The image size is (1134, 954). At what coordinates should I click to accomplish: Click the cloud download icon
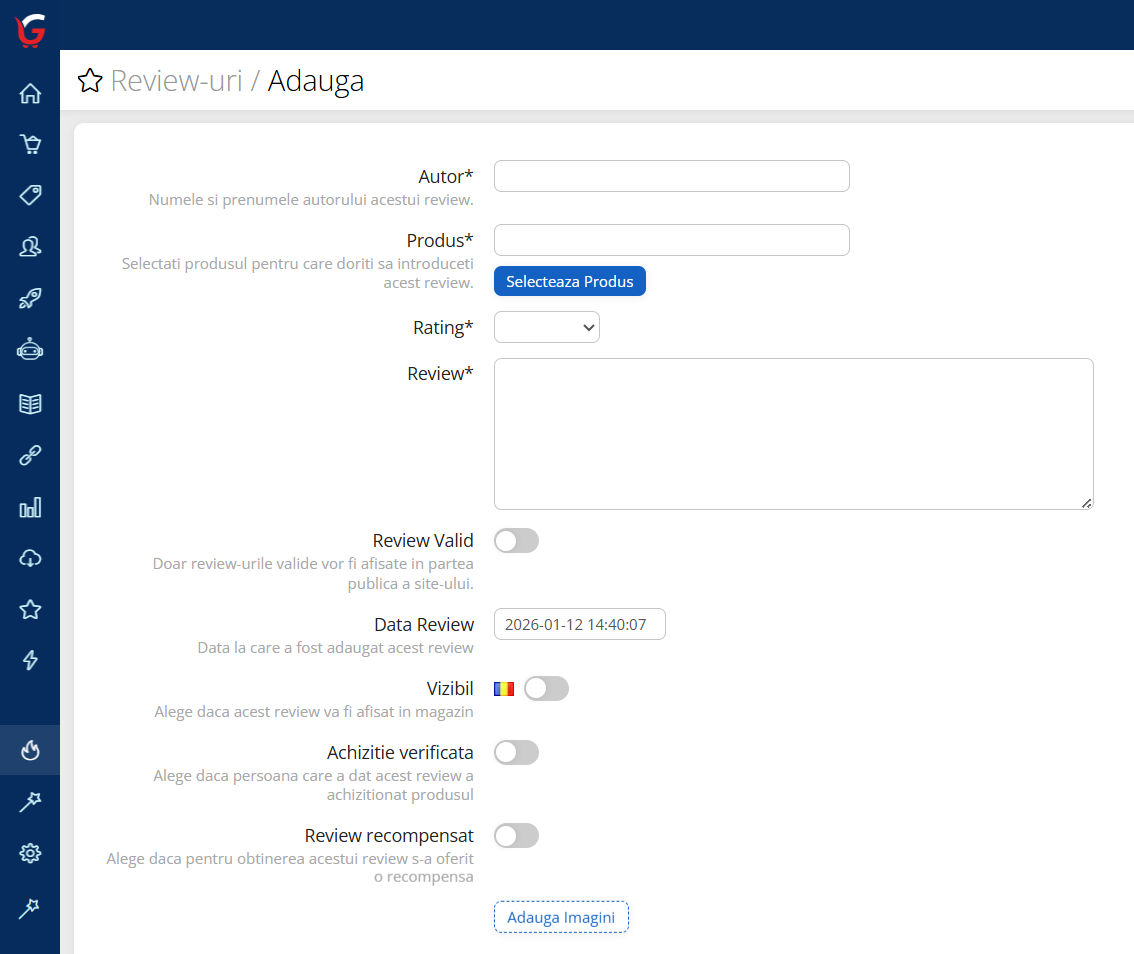point(30,558)
